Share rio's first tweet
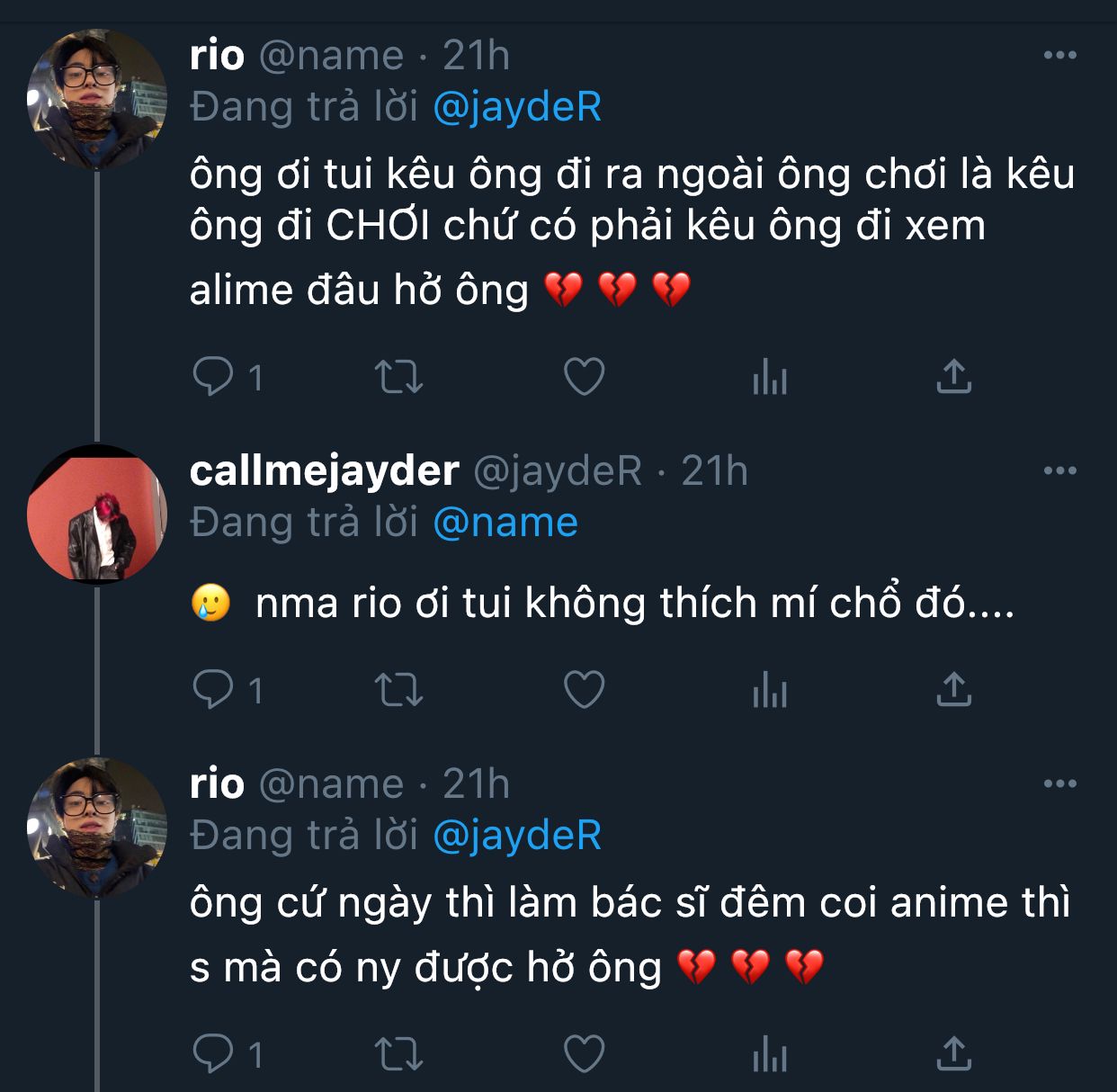Image resolution: width=1117 pixels, height=1092 pixels. click(953, 377)
